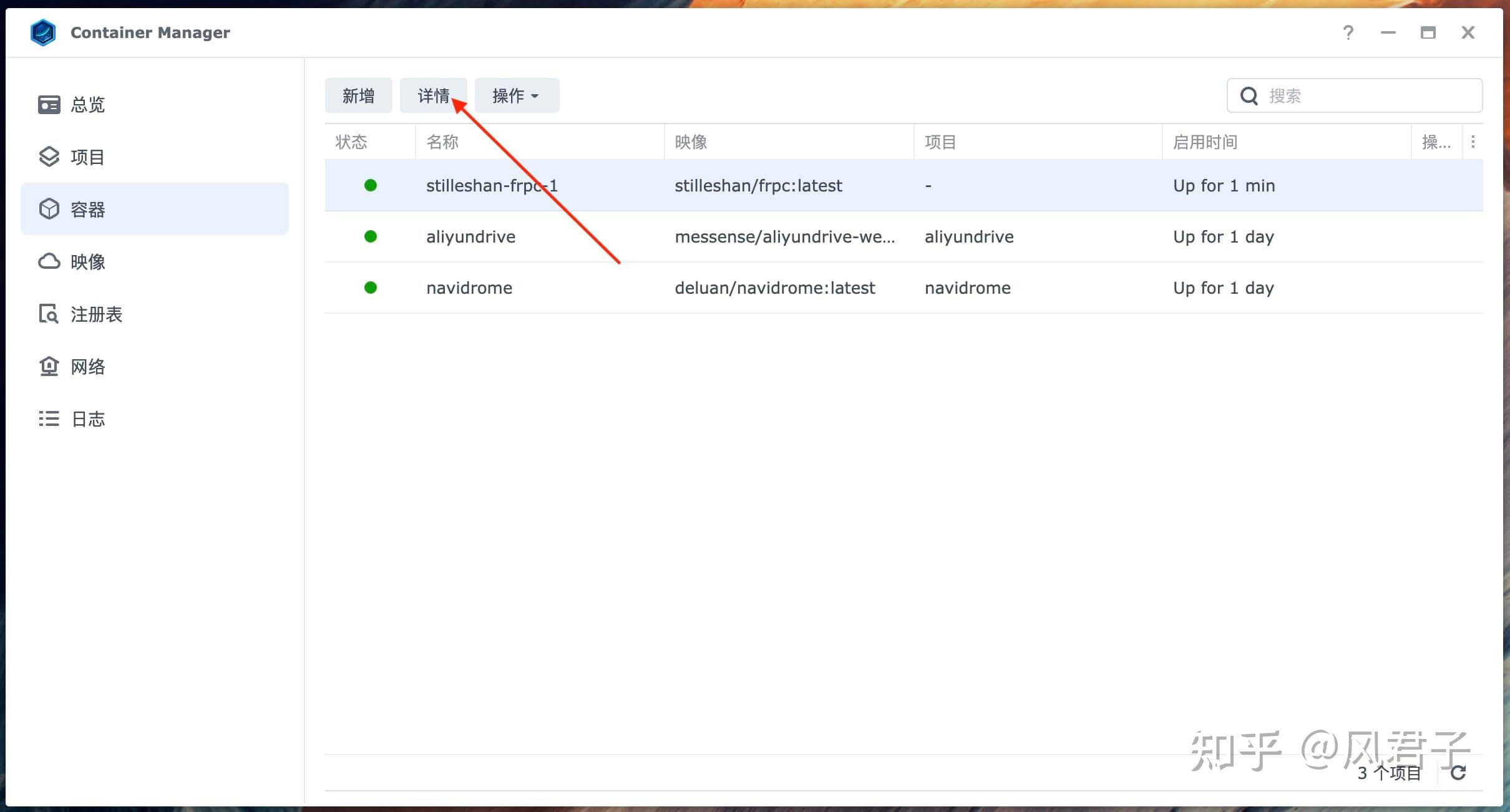Screen dimensions: 1510x812
Task: Click the 详情 details button
Action: click(x=433, y=95)
